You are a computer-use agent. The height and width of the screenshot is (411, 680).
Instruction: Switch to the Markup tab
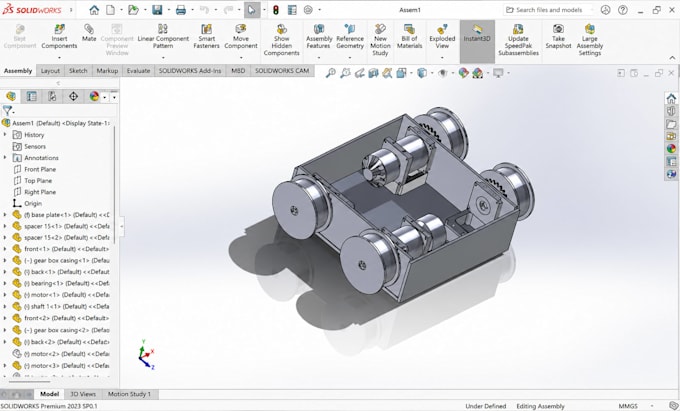[107, 71]
